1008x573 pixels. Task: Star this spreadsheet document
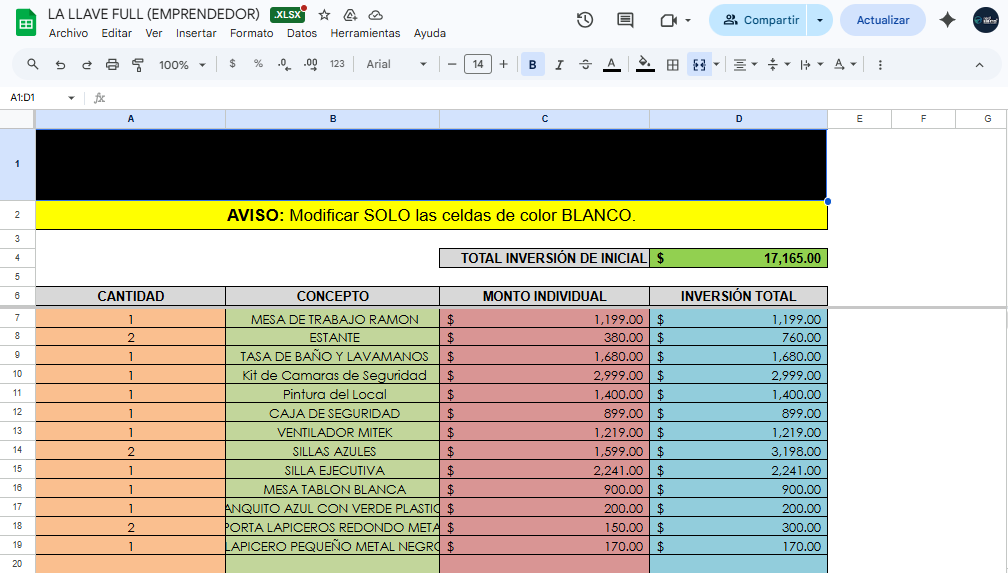coord(324,15)
